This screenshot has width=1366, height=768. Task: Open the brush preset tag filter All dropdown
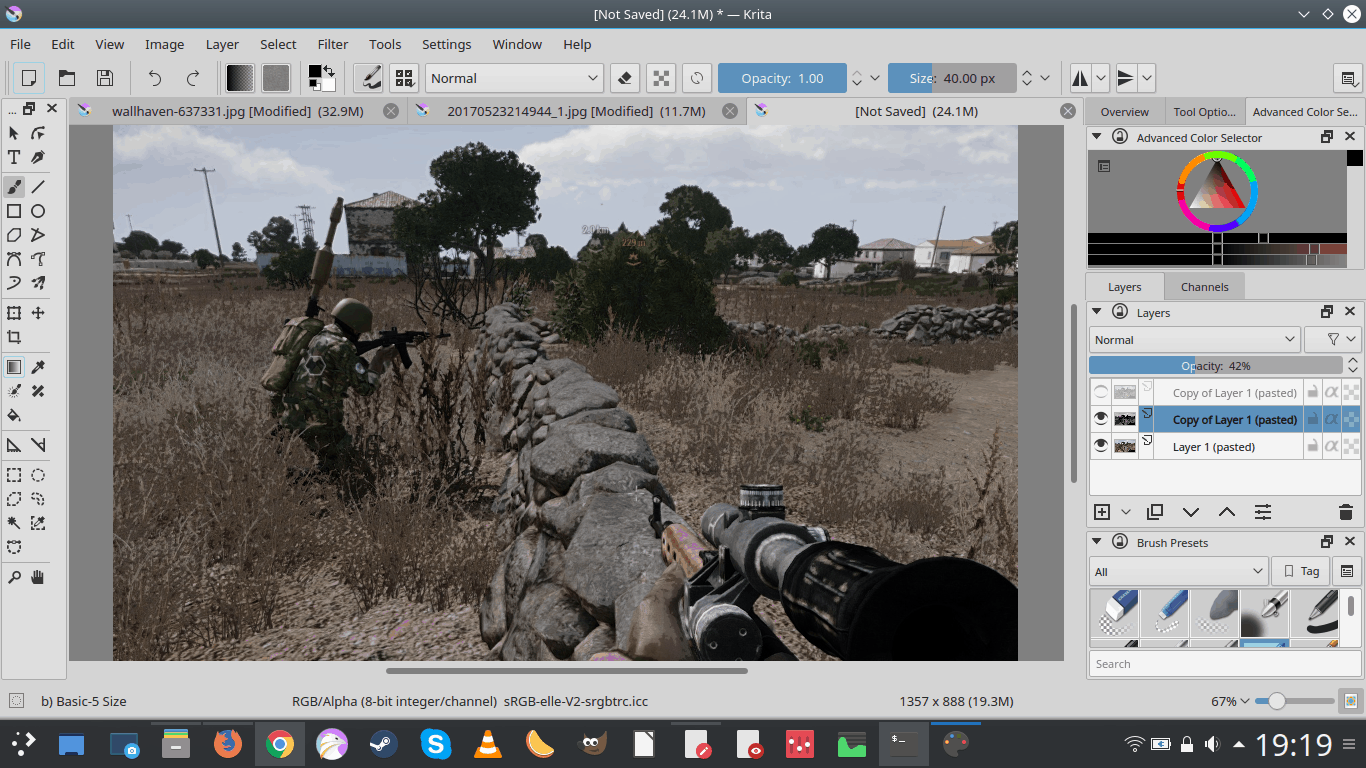pyautogui.click(x=1179, y=572)
